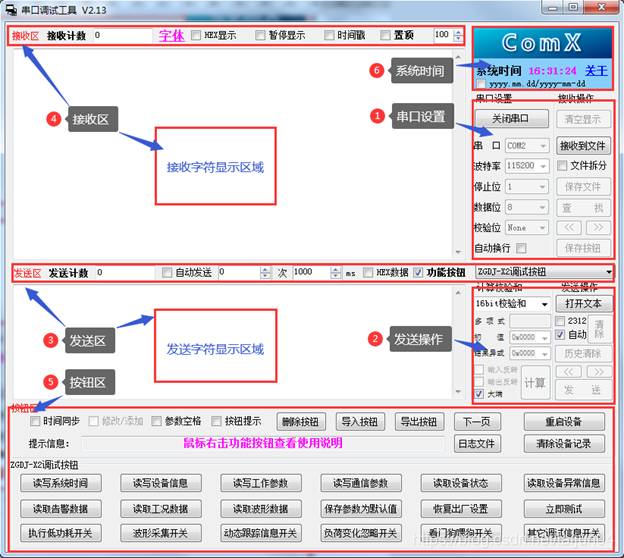The image size is (624, 558).
Task: Expand the 16bit校验和 dropdown
Action: pyautogui.click(x=512, y=304)
